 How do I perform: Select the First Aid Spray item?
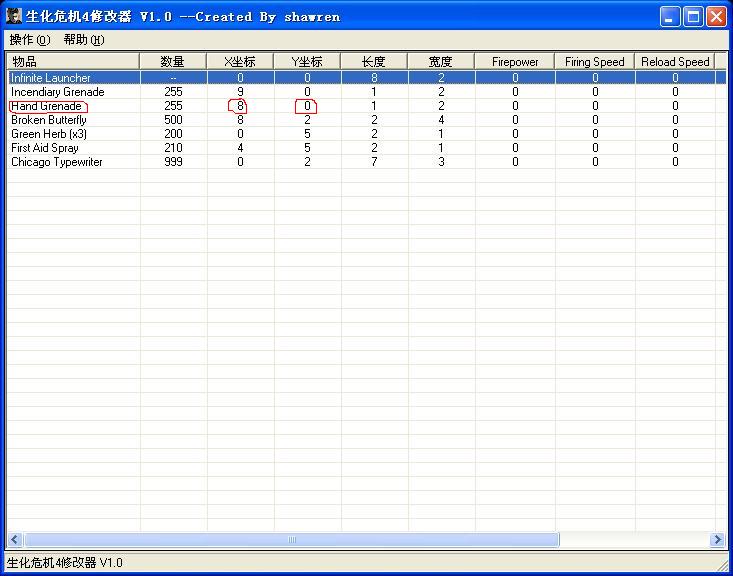[x=45, y=148]
